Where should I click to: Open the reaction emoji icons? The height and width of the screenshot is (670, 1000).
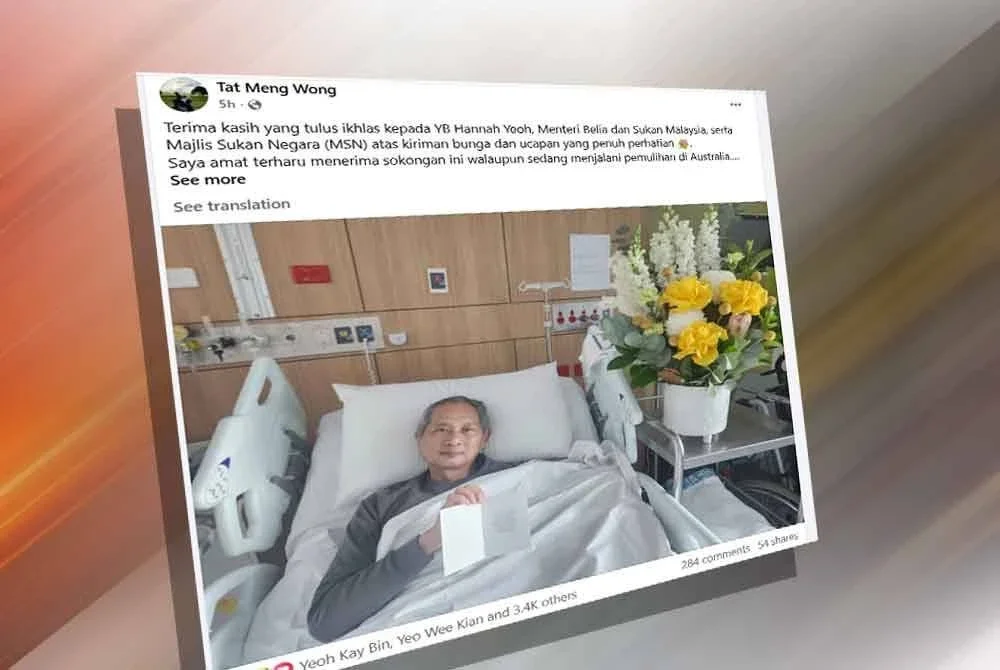coord(271,666)
